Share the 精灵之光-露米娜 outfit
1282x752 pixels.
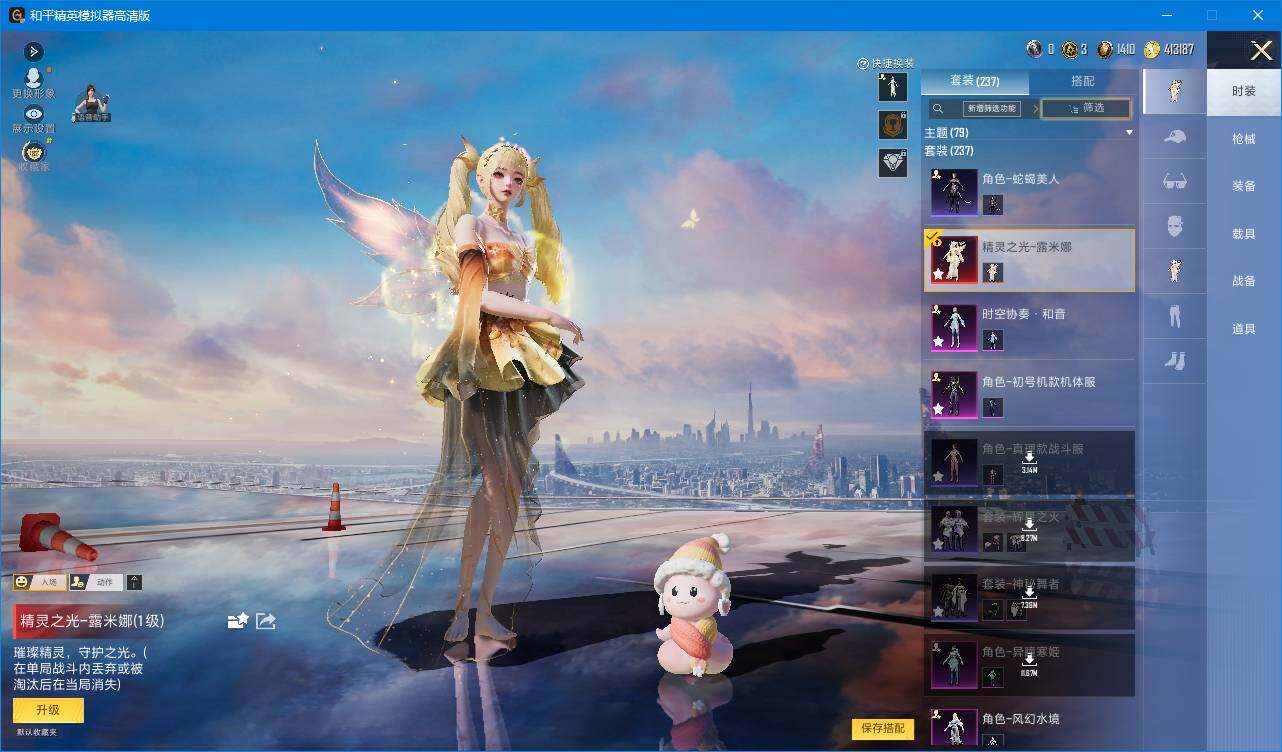pos(266,621)
